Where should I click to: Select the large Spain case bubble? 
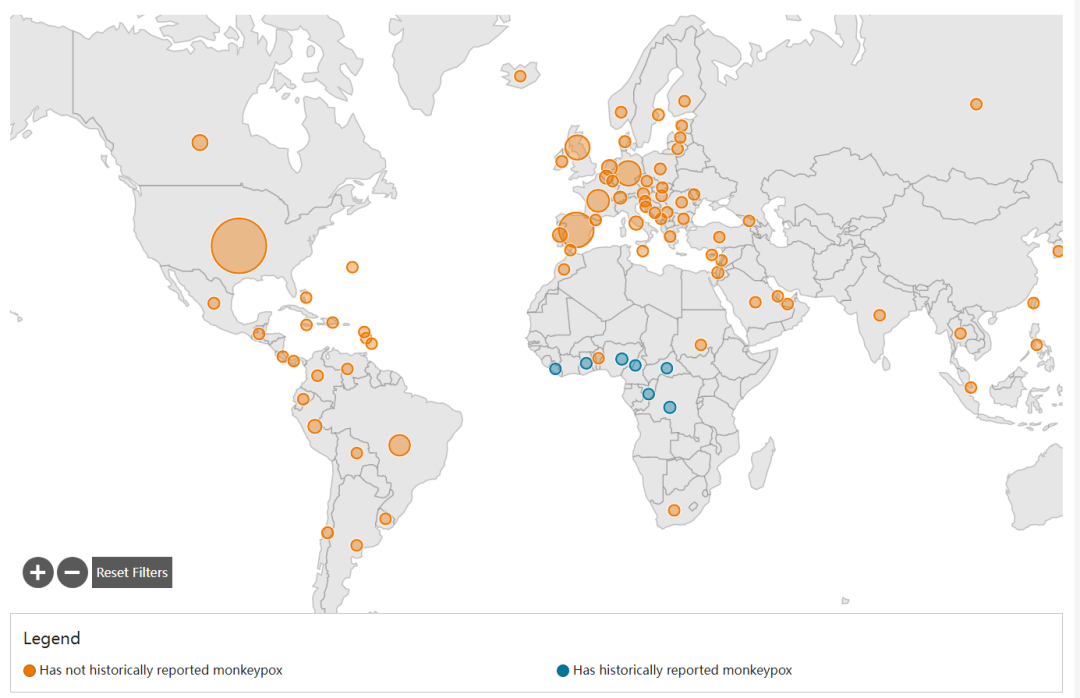point(576,229)
